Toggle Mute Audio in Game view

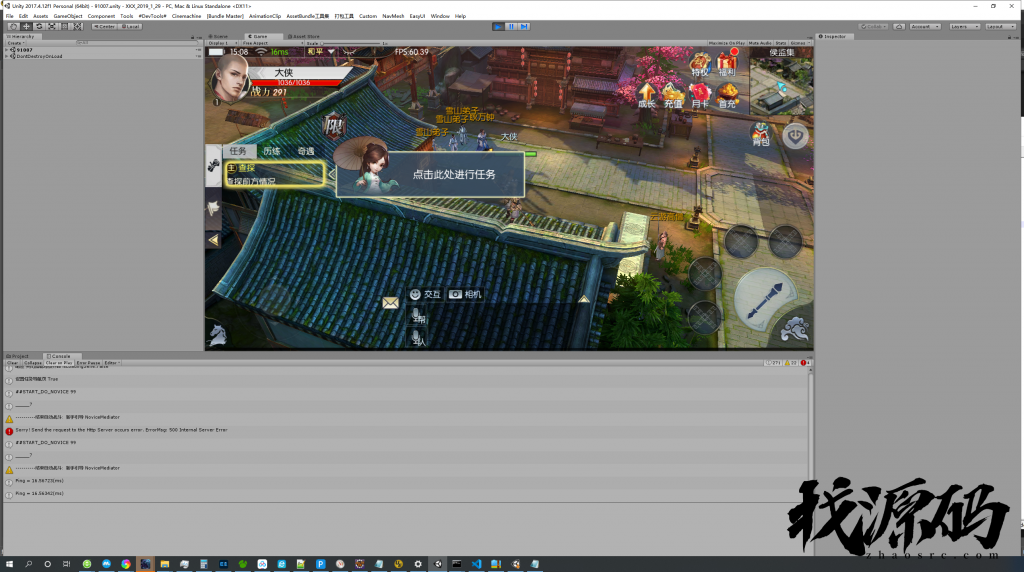tap(760, 43)
